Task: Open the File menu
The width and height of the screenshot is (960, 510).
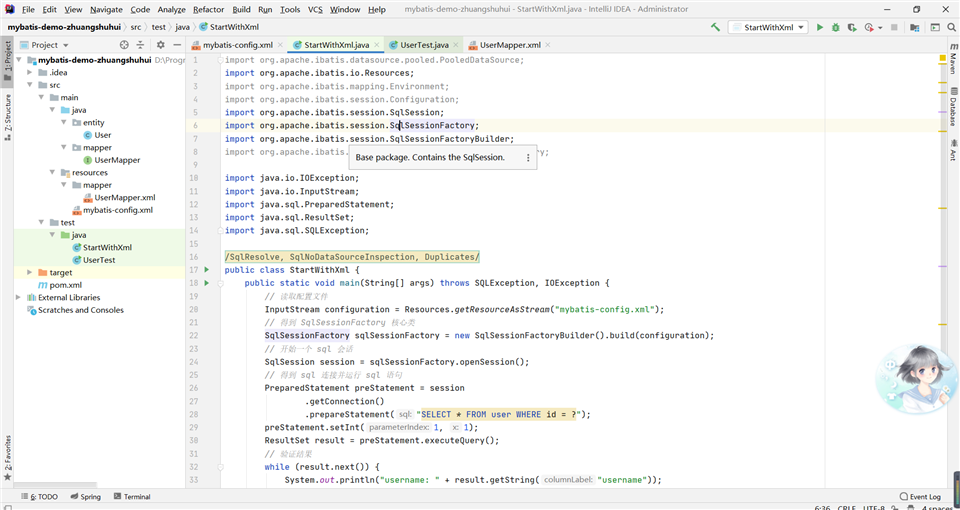Action: pos(28,9)
